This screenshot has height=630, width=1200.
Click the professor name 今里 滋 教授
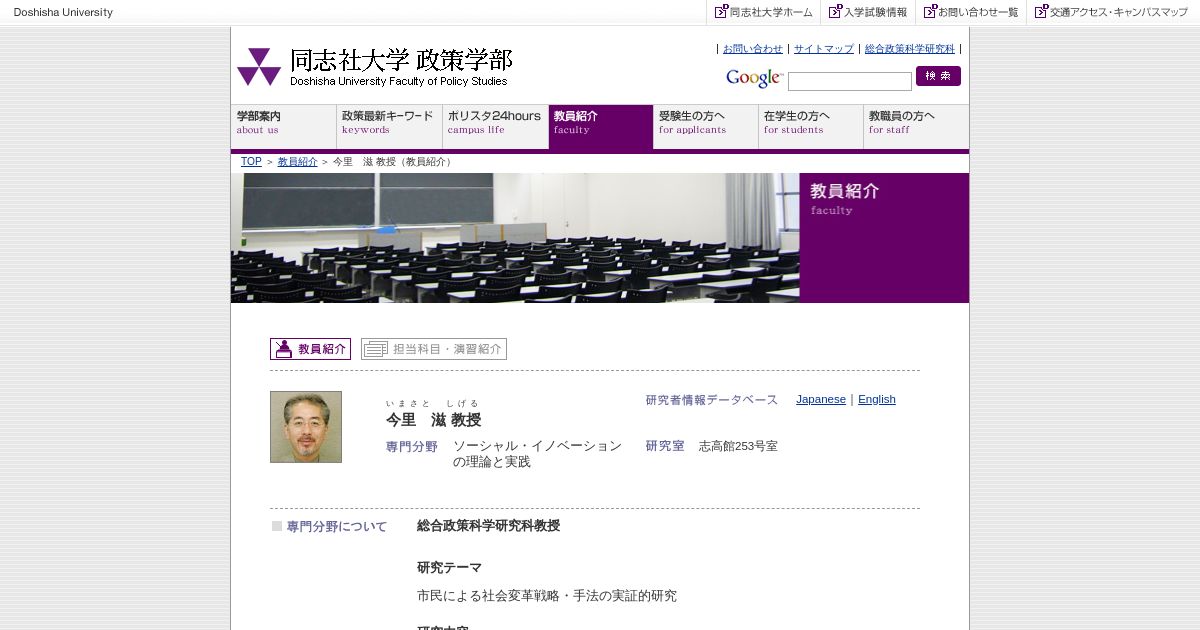[x=434, y=420]
